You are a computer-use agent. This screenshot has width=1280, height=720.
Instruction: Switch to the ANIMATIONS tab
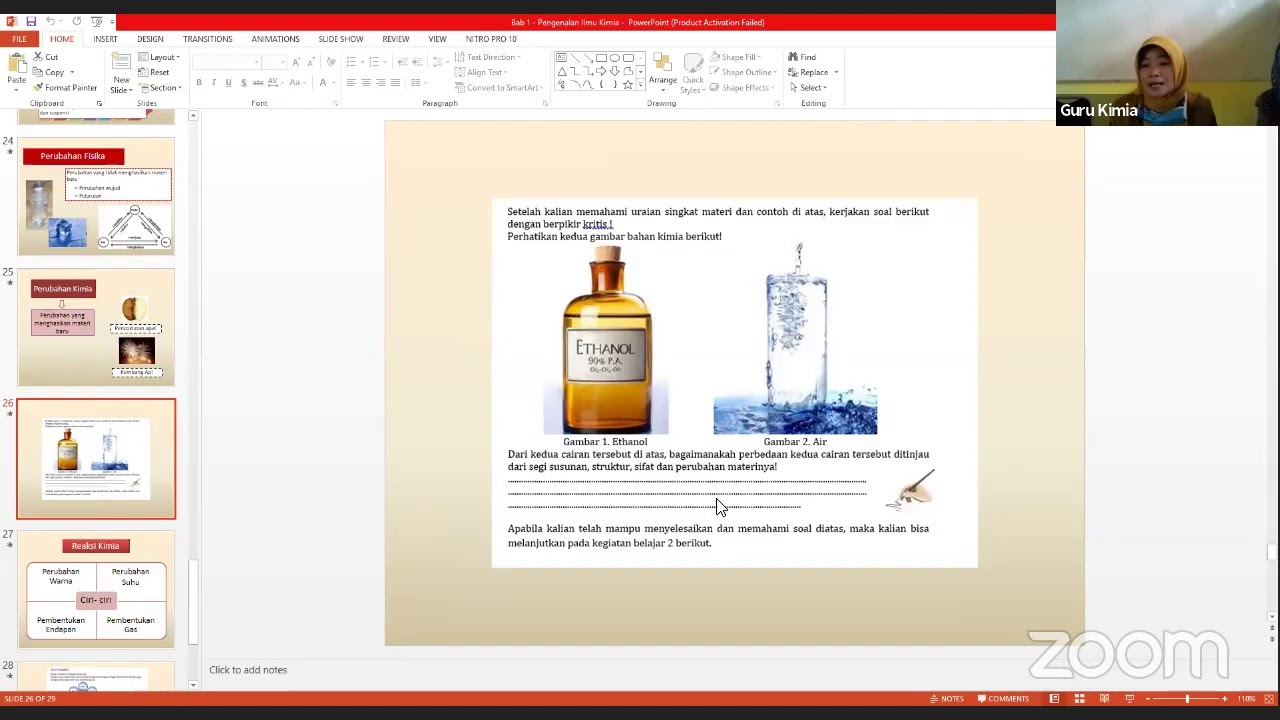coord(275,39)
